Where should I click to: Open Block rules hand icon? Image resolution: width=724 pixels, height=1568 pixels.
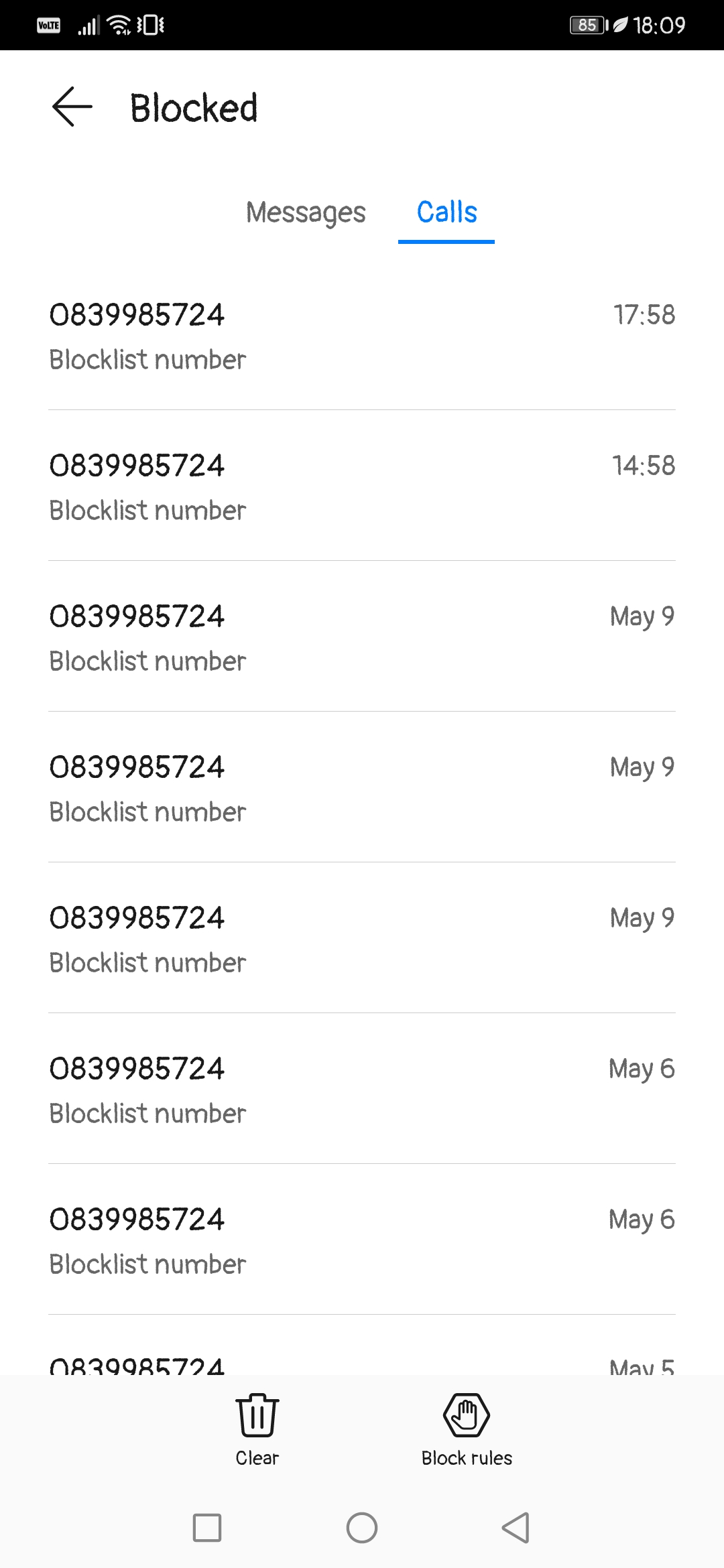467,1415
